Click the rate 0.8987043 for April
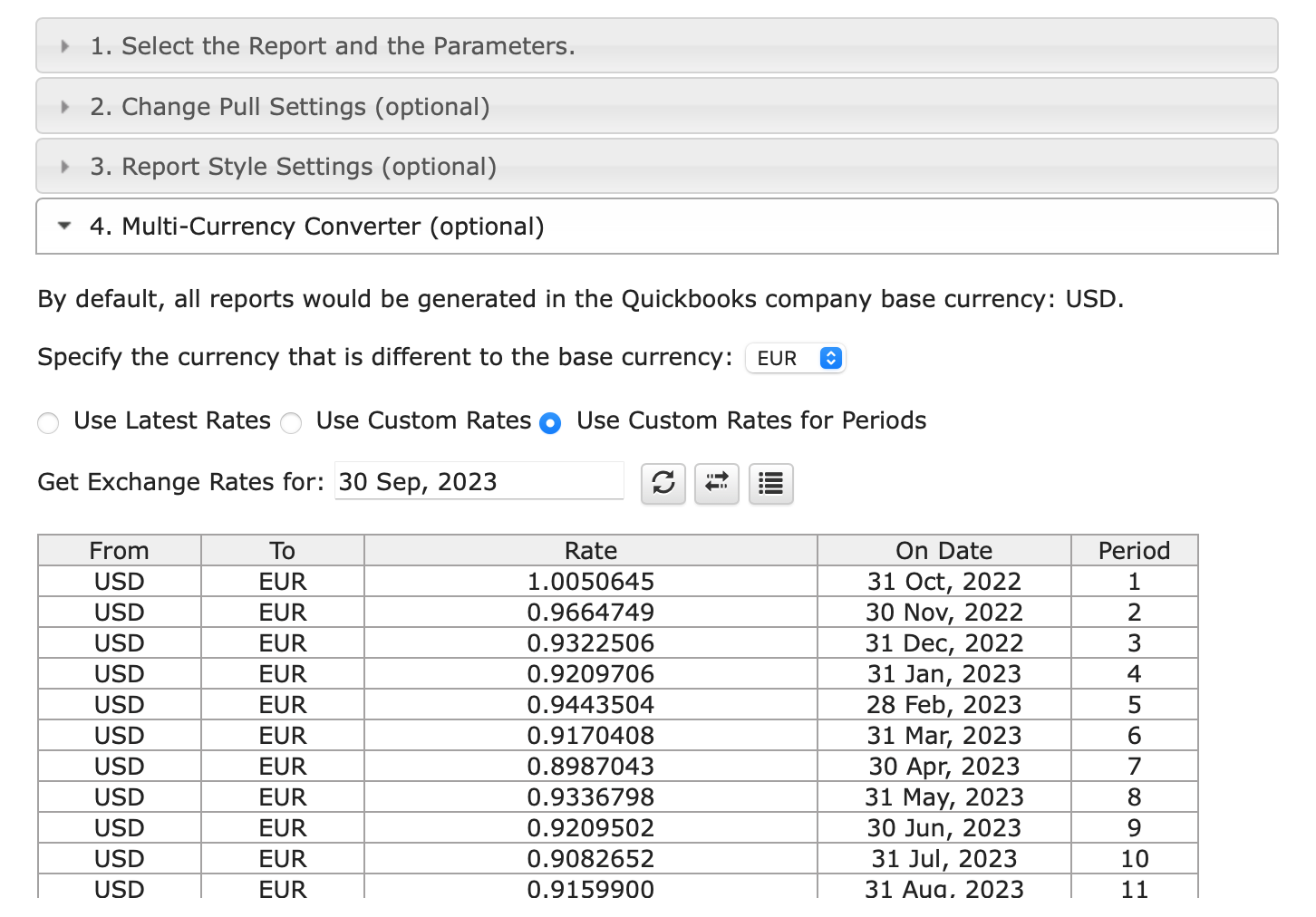1316x917 pixels. coord(590,767)
